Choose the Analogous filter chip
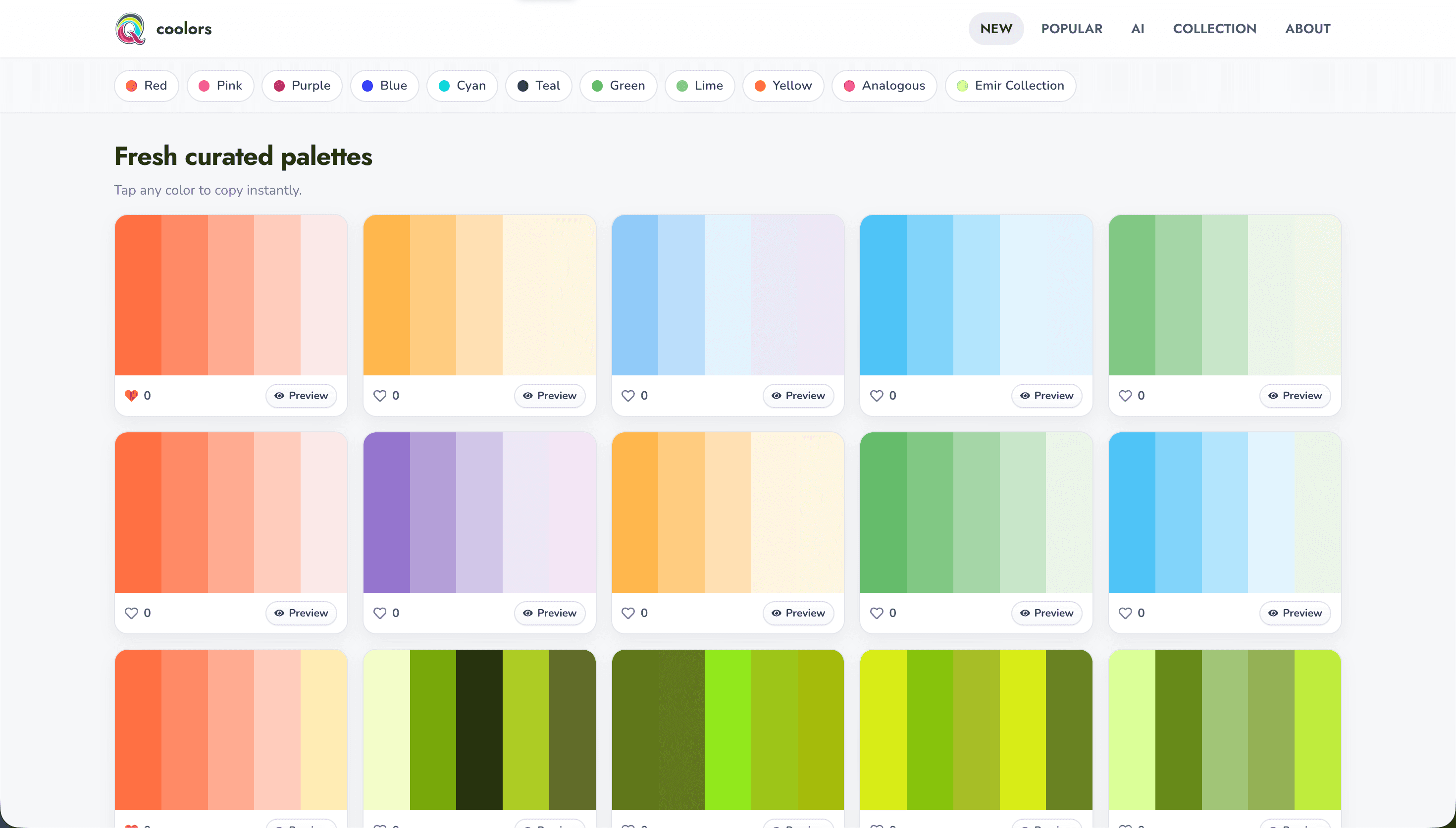 pos(884,85)
